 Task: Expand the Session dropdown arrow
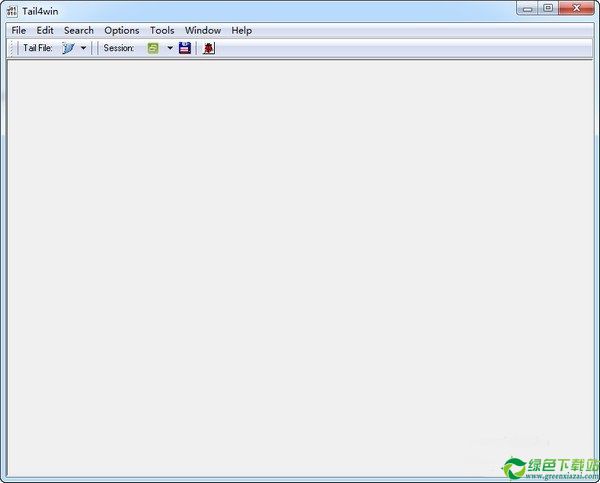pyautogui.click(x=170, y=48)
